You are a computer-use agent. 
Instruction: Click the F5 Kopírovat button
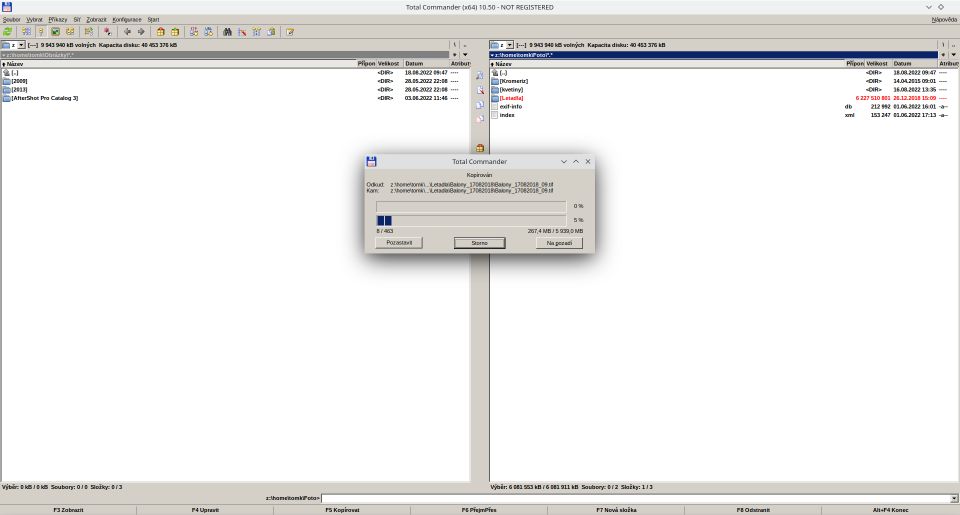tap(342, 509)
